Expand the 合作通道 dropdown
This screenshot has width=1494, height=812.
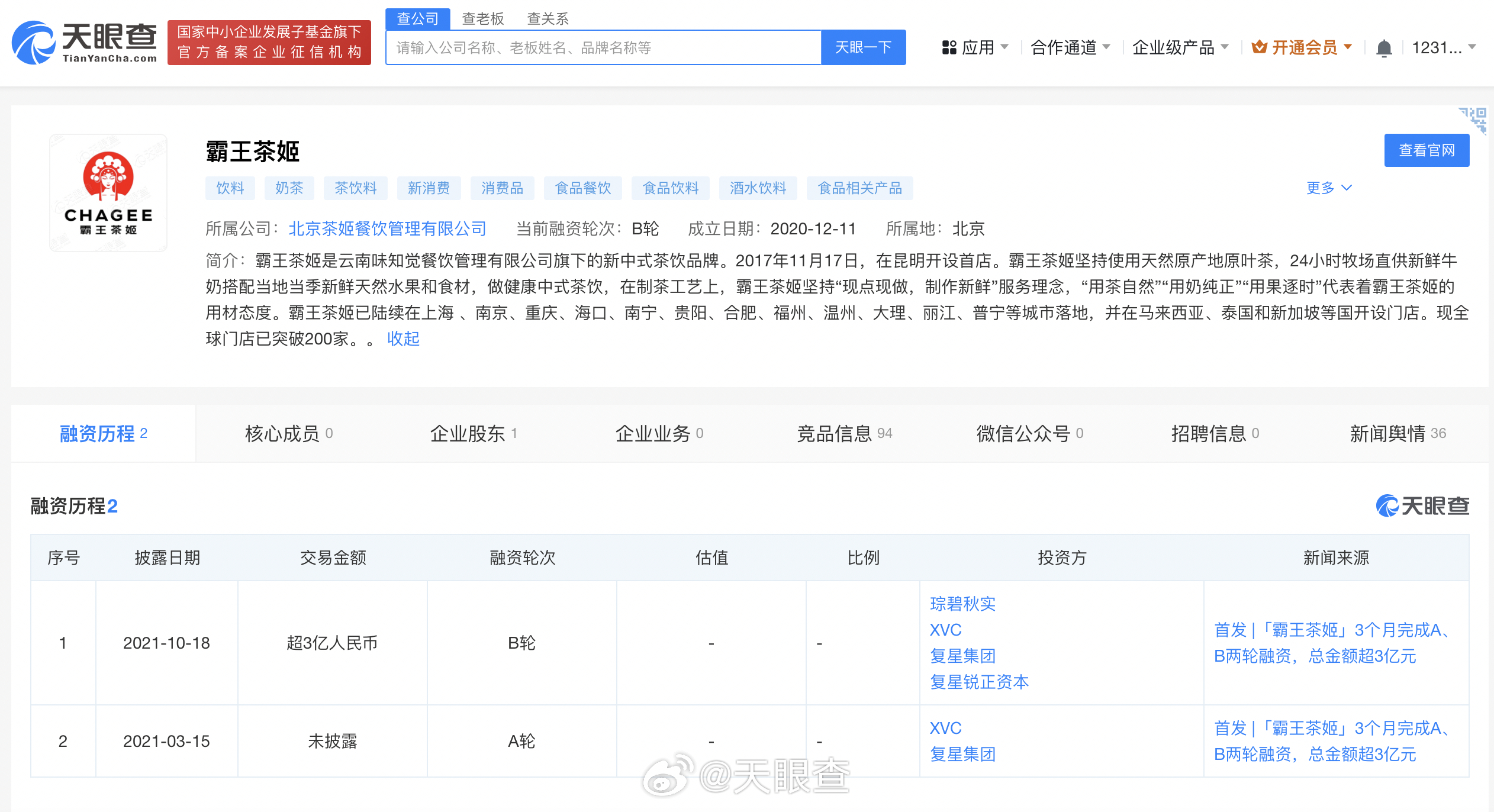point(1070,47)
